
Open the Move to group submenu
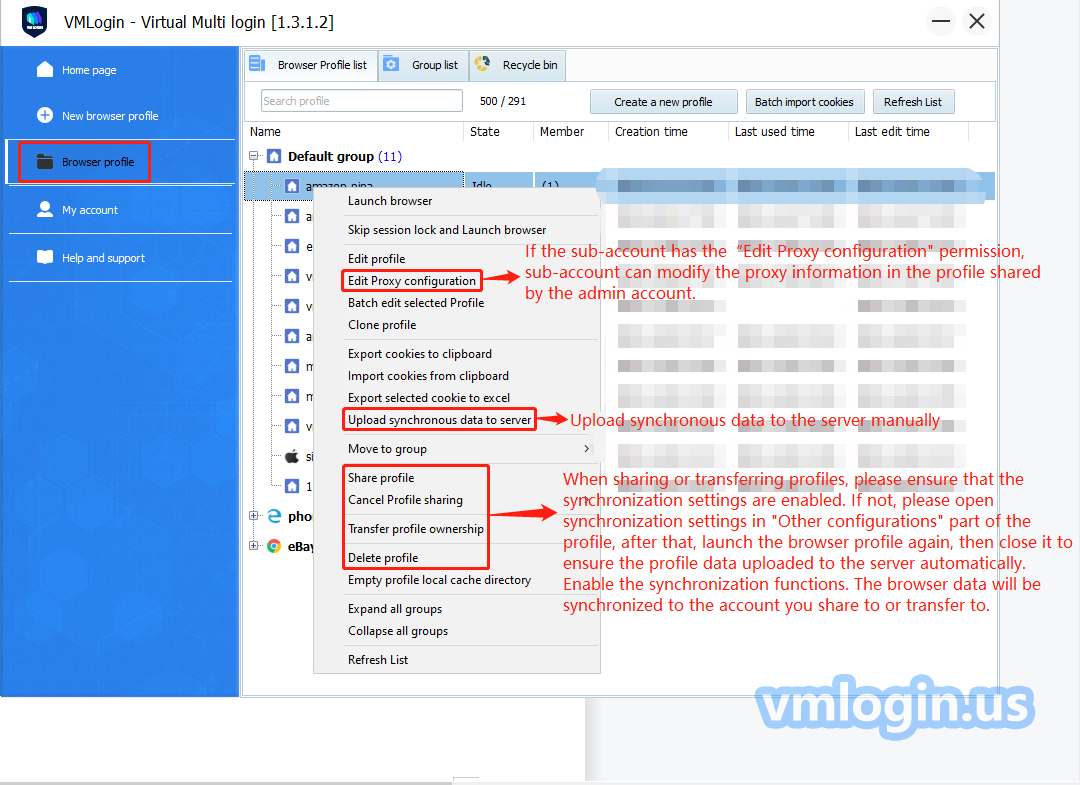[x=467, y=449]
